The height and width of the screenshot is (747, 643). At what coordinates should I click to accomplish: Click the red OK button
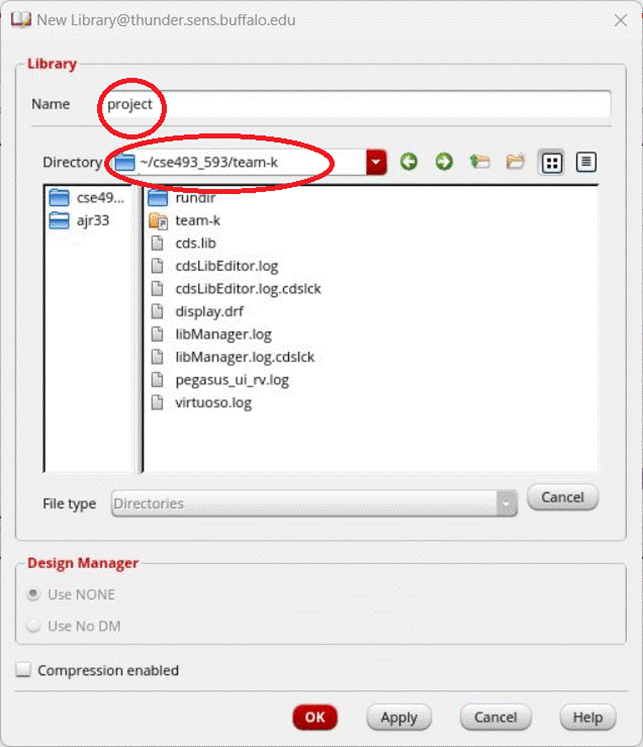(x=315, y=717)
